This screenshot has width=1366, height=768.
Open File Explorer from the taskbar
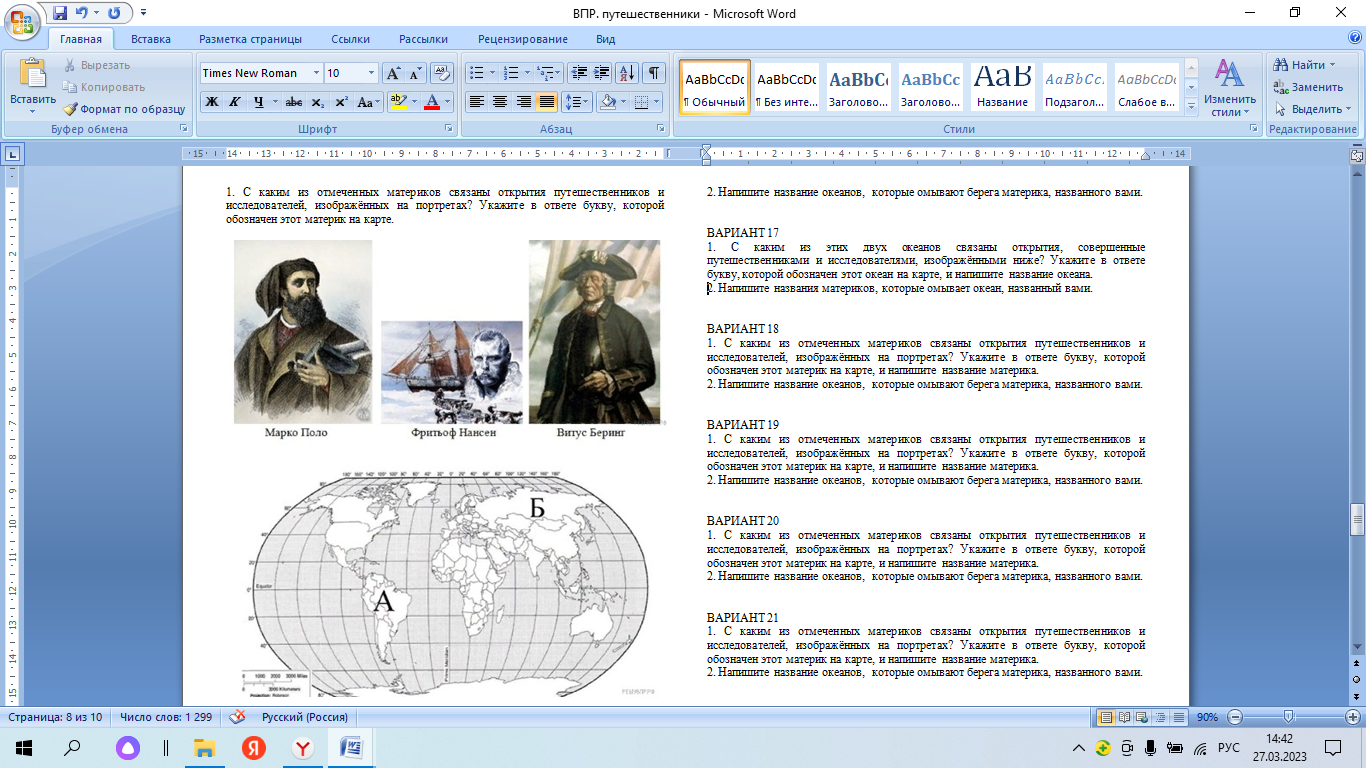click(x=204, y=747)
